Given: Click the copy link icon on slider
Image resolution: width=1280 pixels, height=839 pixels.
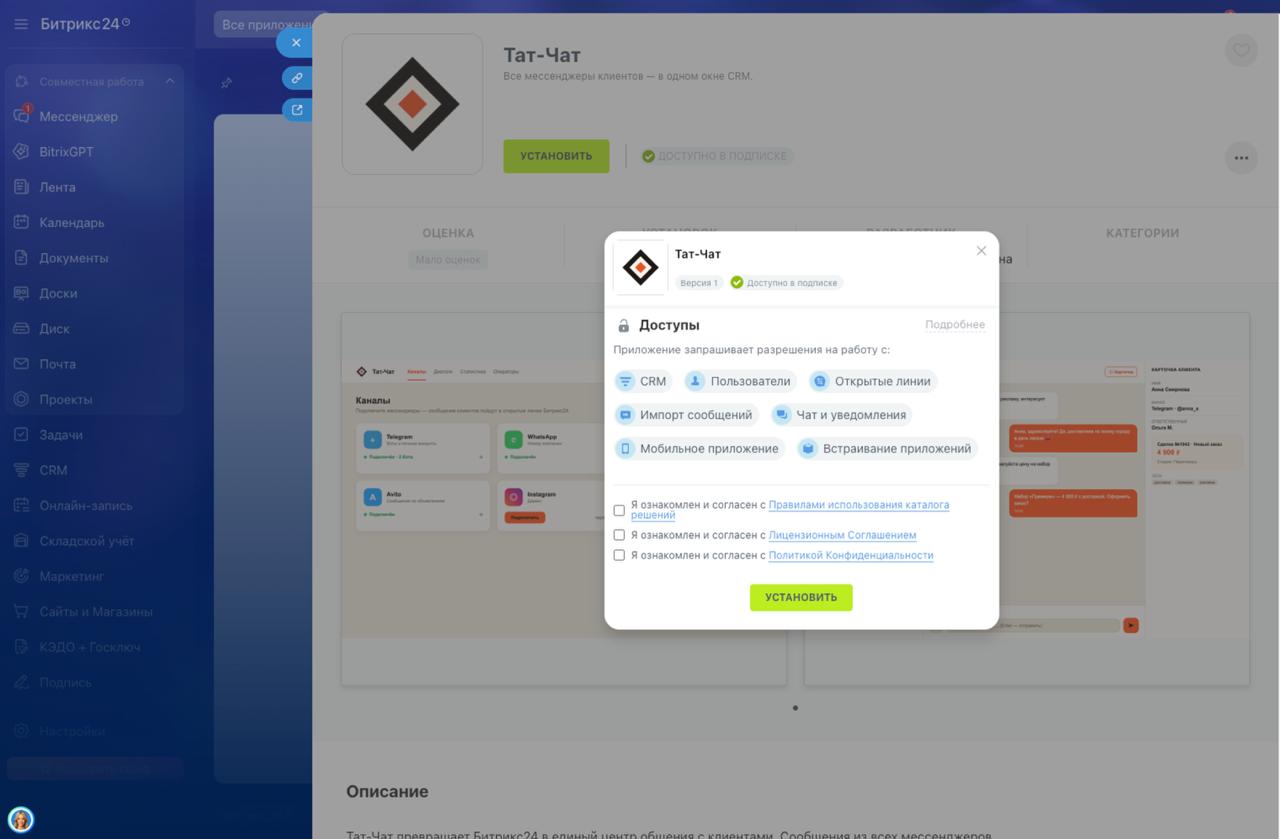Looking at the screenshot, I should [x=297, y=78].
